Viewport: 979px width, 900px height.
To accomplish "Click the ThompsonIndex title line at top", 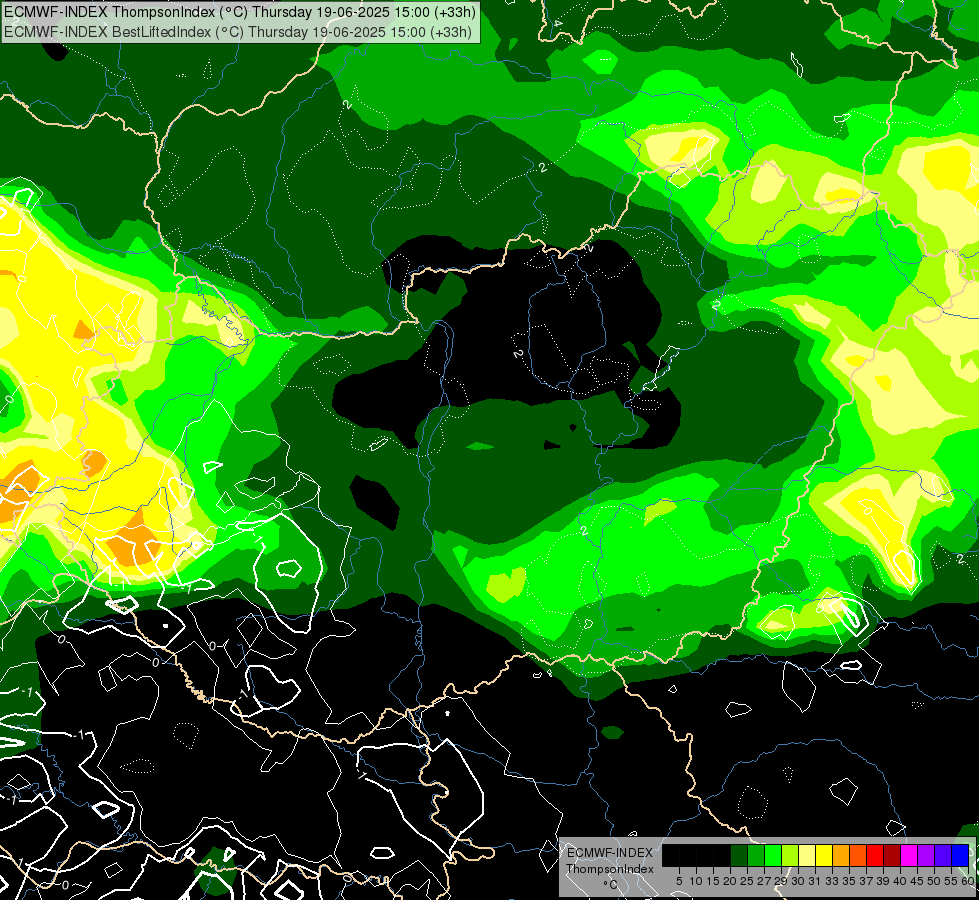I will tap(240, 11).
